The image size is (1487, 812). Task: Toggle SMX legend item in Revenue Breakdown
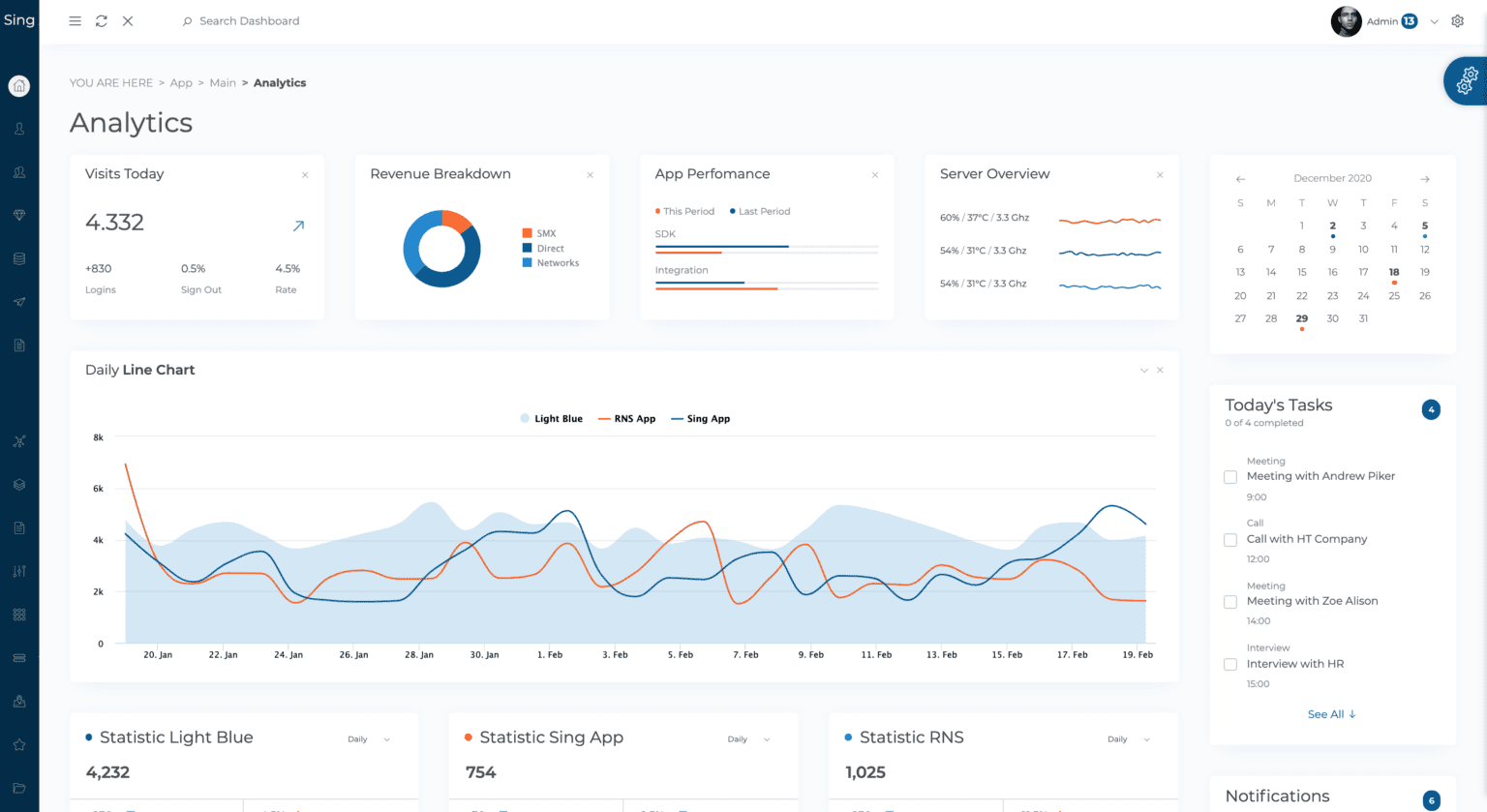(539, 233)
